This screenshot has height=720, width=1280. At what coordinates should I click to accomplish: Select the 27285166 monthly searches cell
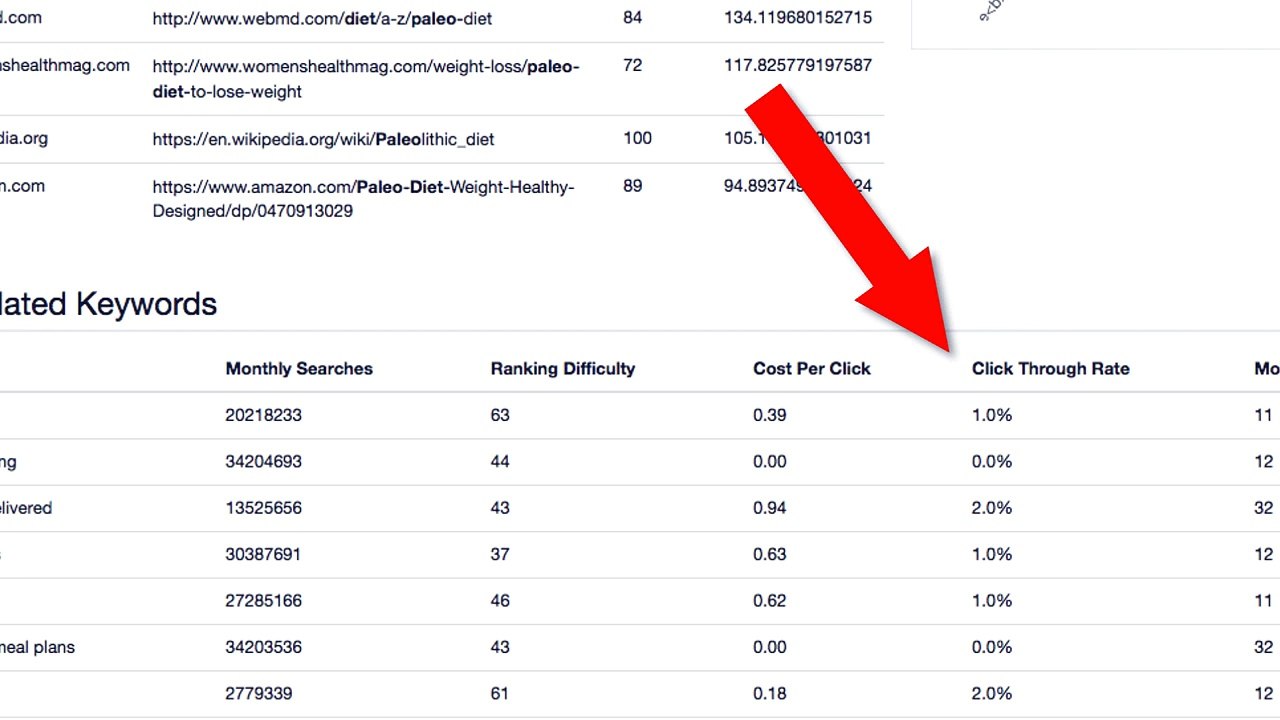263,601
